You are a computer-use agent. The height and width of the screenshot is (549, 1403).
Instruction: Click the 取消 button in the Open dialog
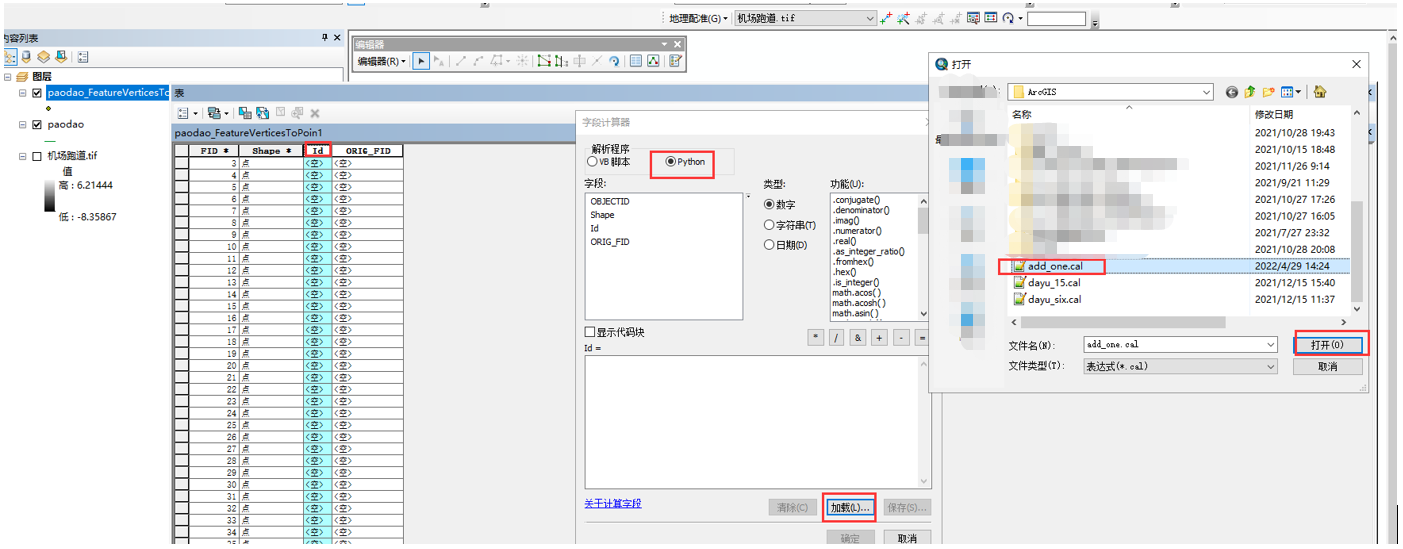tap(1328, 366)
